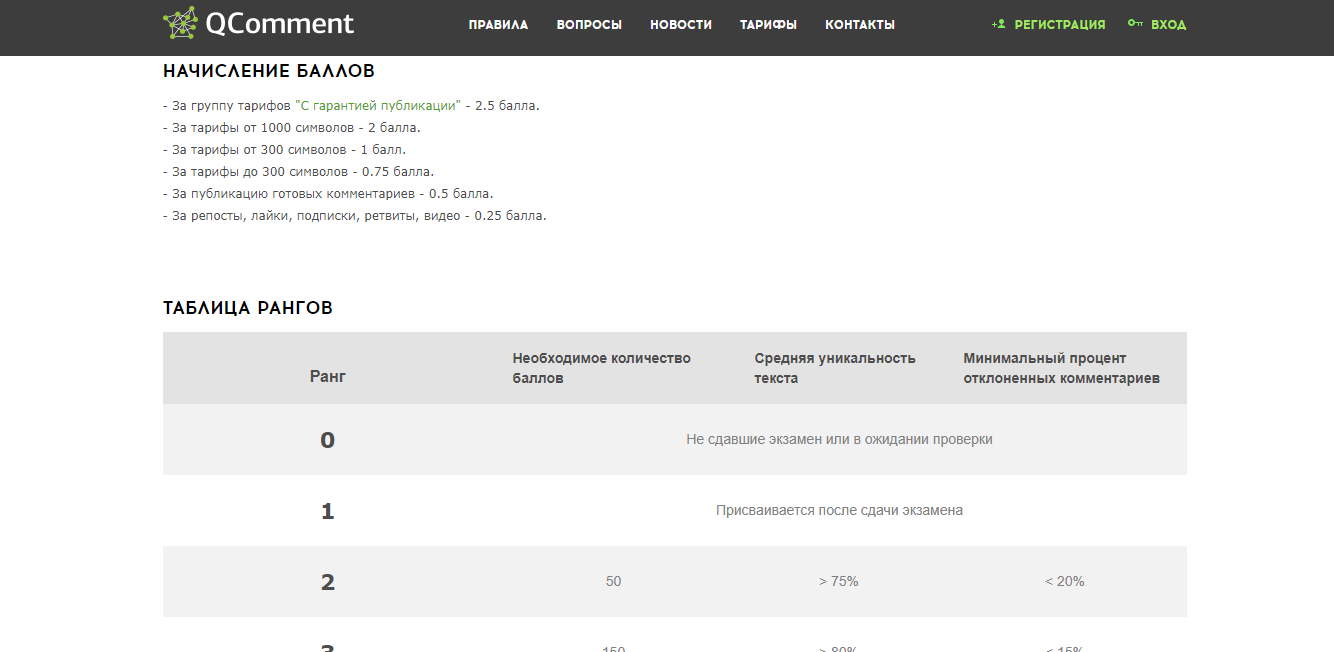This screenshot has height=652, width=1334.
Task: Click the "< 20%" rejected comments cell
Action: (1064, 581)
